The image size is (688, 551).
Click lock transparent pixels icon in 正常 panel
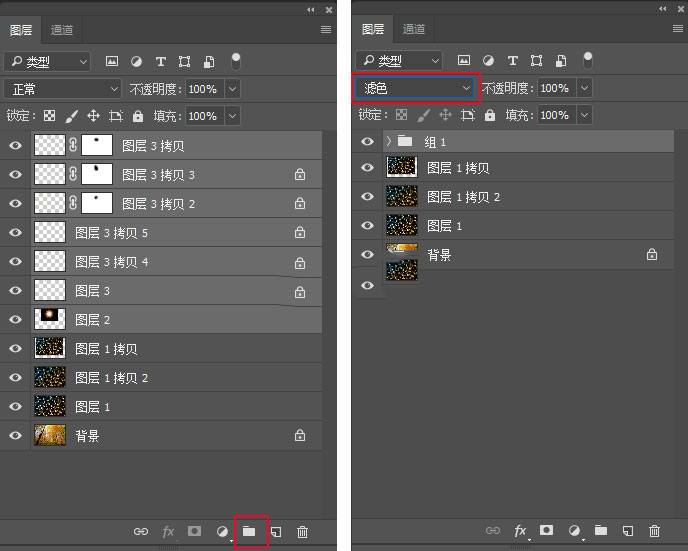click(x=49, y=116)
